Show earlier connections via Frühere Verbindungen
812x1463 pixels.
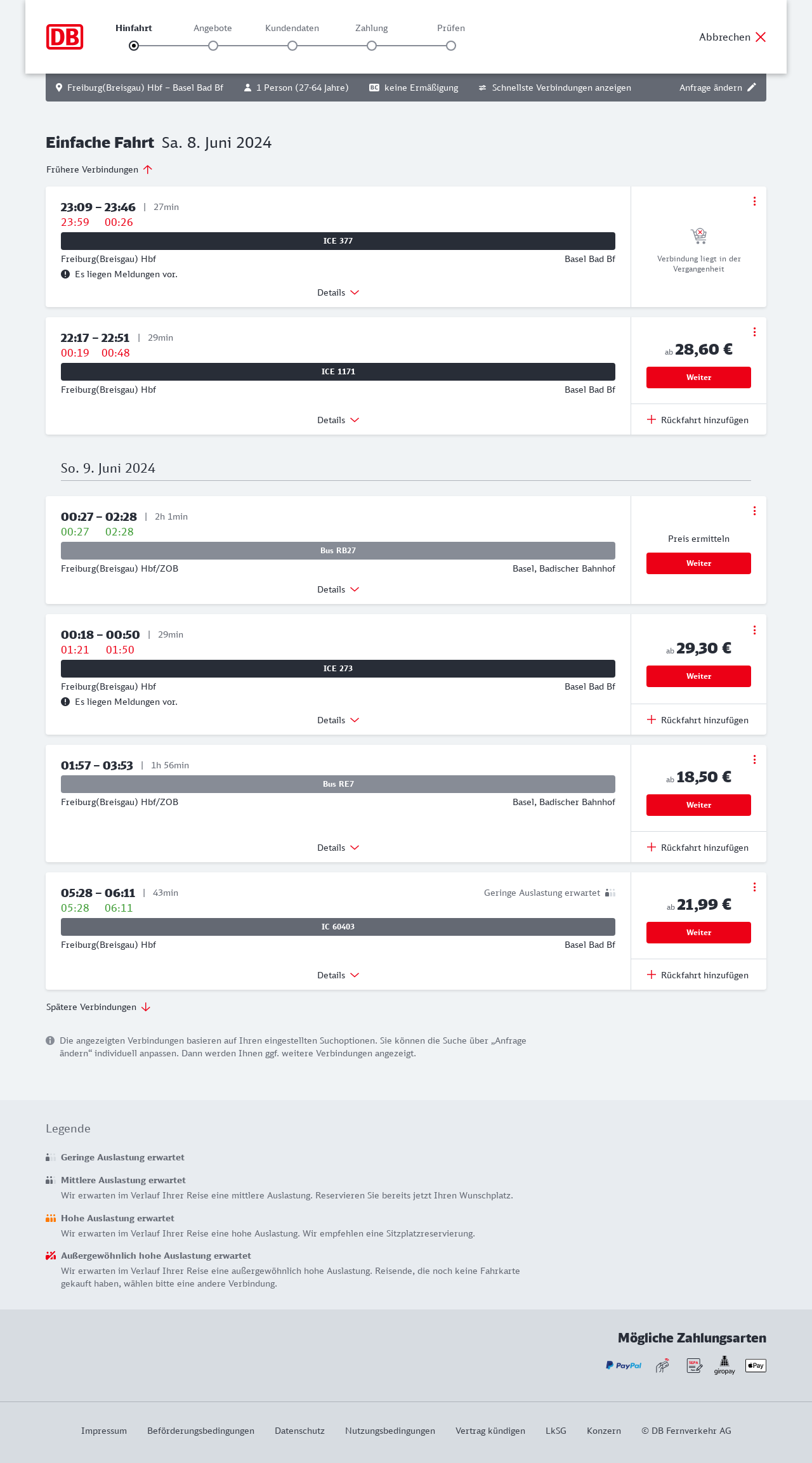tap(100, 169)
